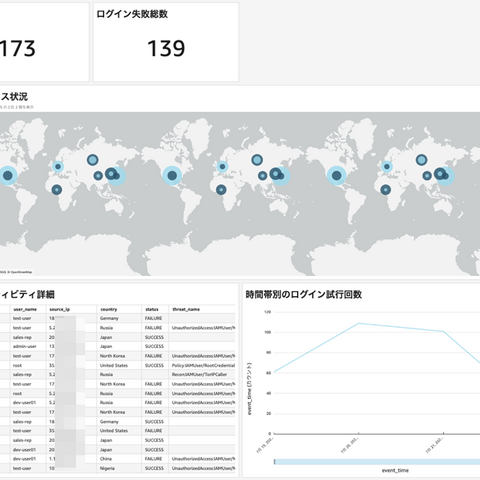Viewport: 480px width, 480px height.
Task: Click the Recon:IAMUser/TorIPCaller threat cell
Action: [199, 374]
